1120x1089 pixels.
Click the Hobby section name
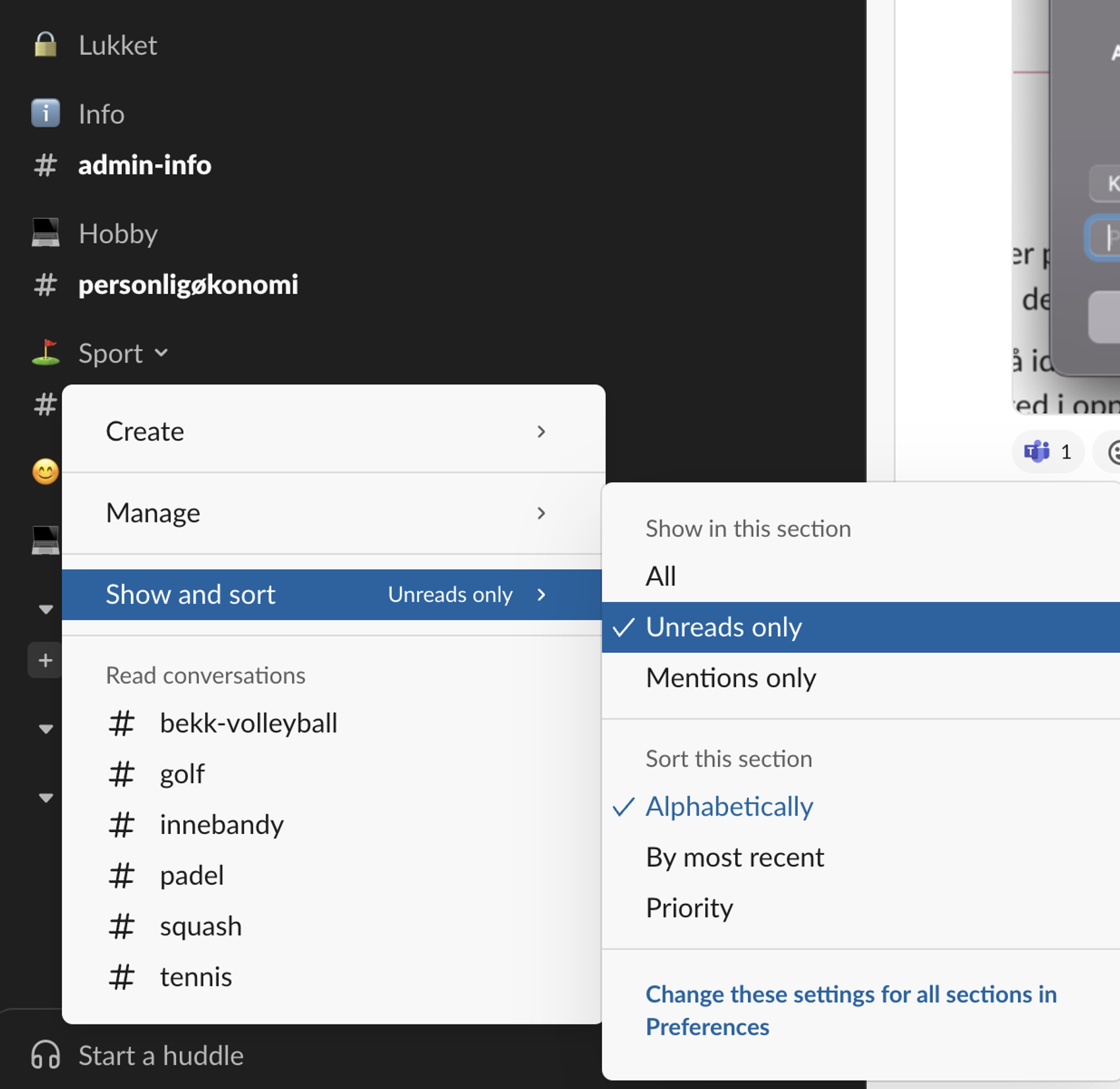[x=118, y=234]
